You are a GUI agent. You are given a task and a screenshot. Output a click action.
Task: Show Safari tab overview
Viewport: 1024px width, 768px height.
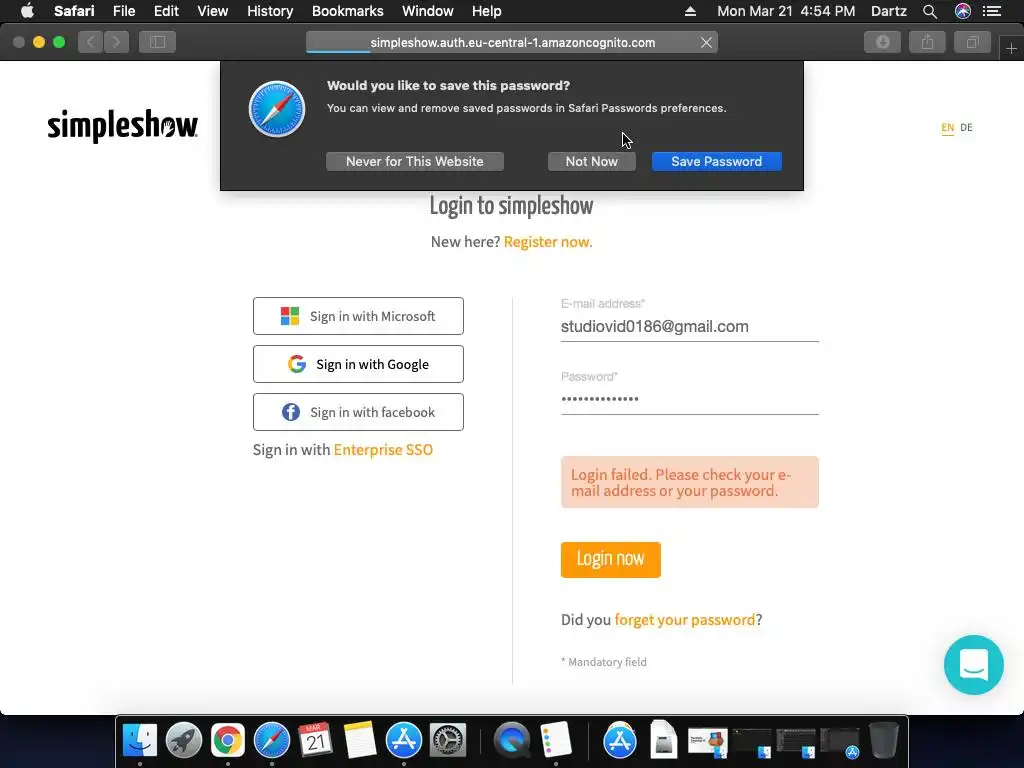click(x=972, y=42)
